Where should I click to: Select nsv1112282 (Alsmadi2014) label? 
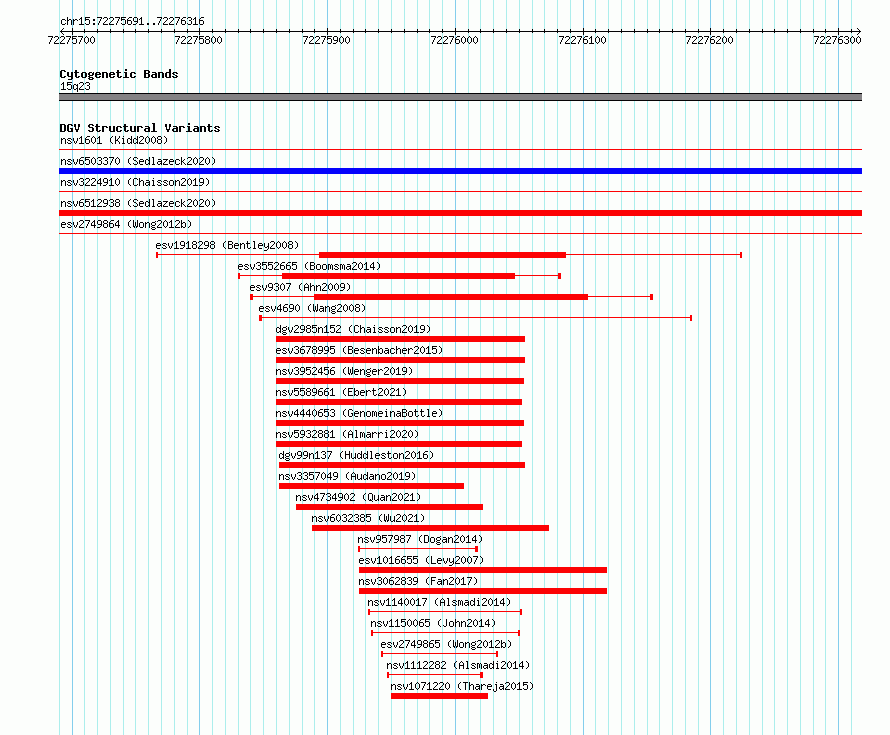click(x=458, y=665)
